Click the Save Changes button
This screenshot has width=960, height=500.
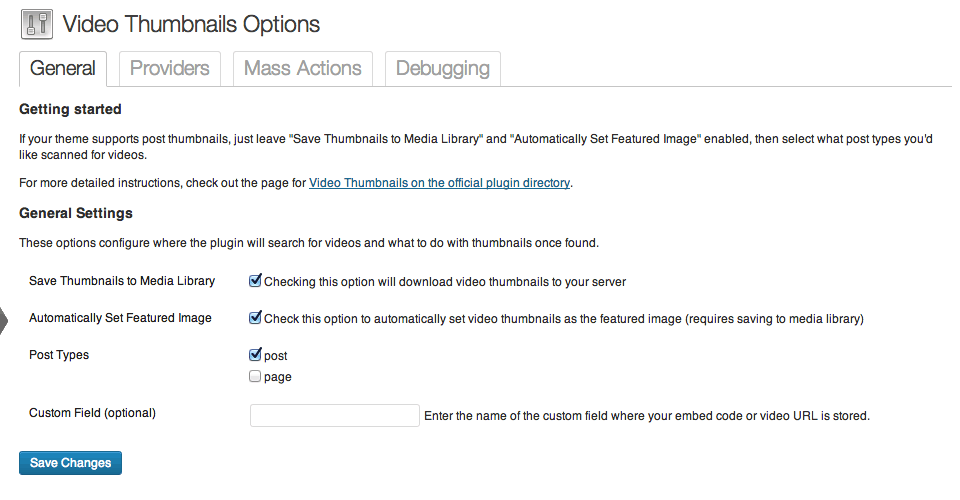[x=70, y=463]
